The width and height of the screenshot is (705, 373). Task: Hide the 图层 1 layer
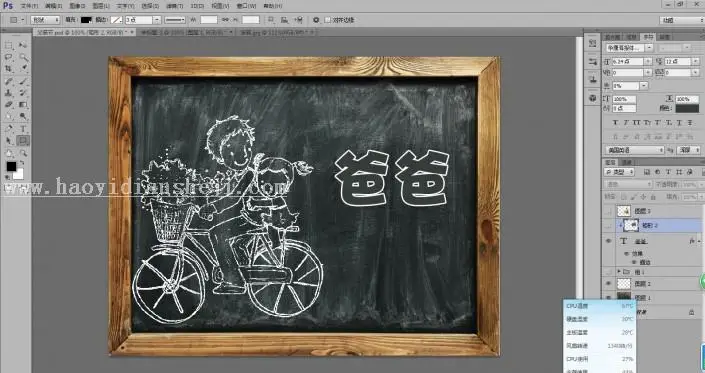(608, 297)
